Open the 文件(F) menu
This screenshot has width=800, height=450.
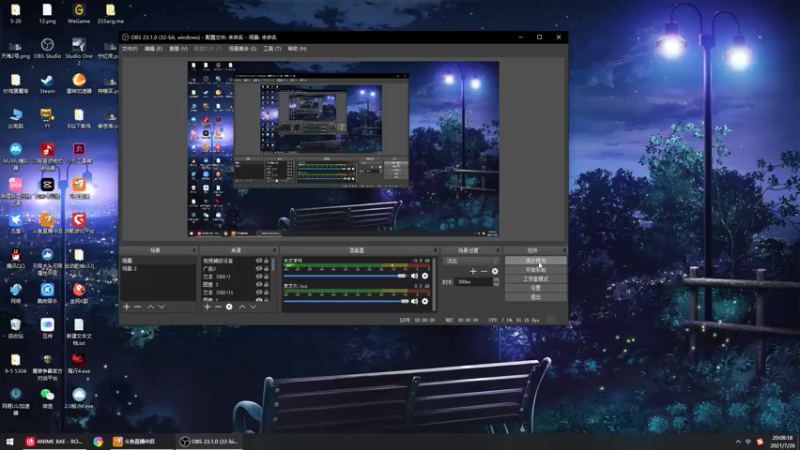[x=130, y=48]
